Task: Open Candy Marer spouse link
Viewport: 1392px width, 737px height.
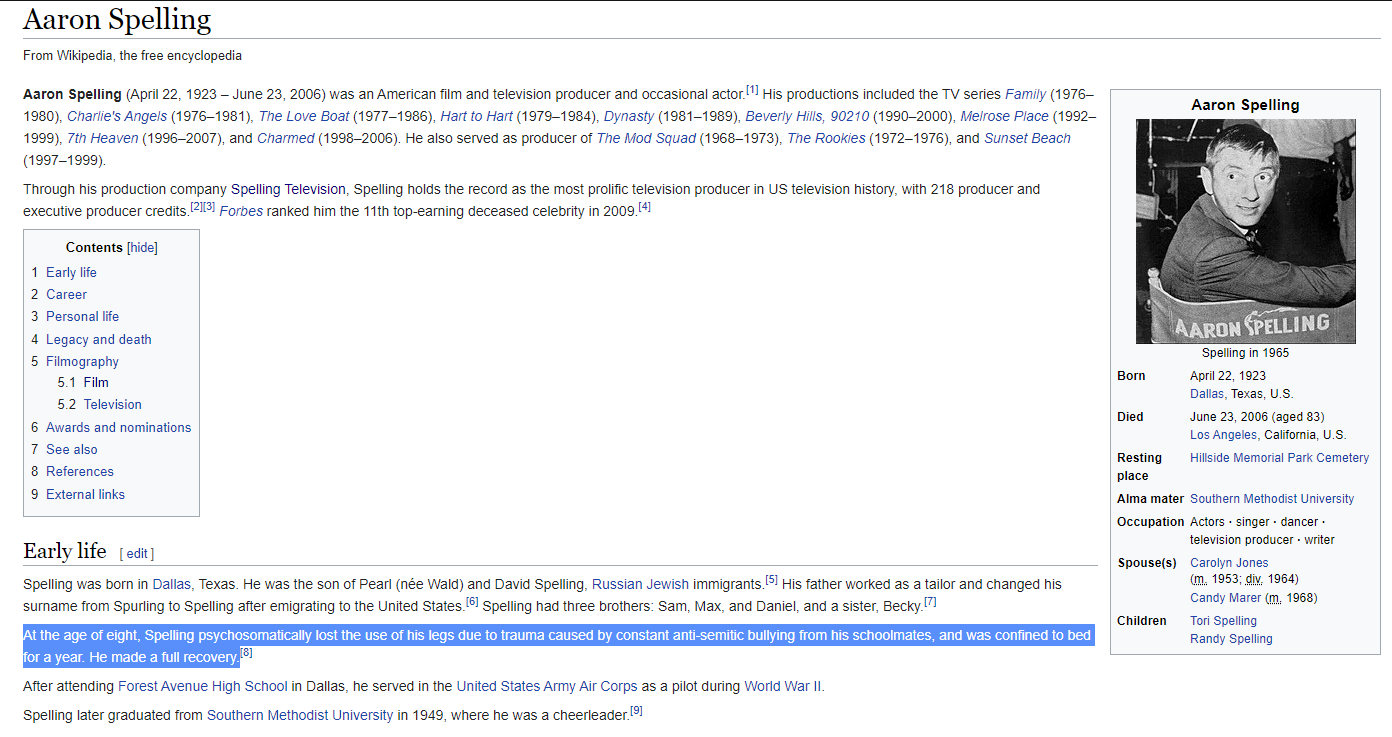Action: [1226, 598]
